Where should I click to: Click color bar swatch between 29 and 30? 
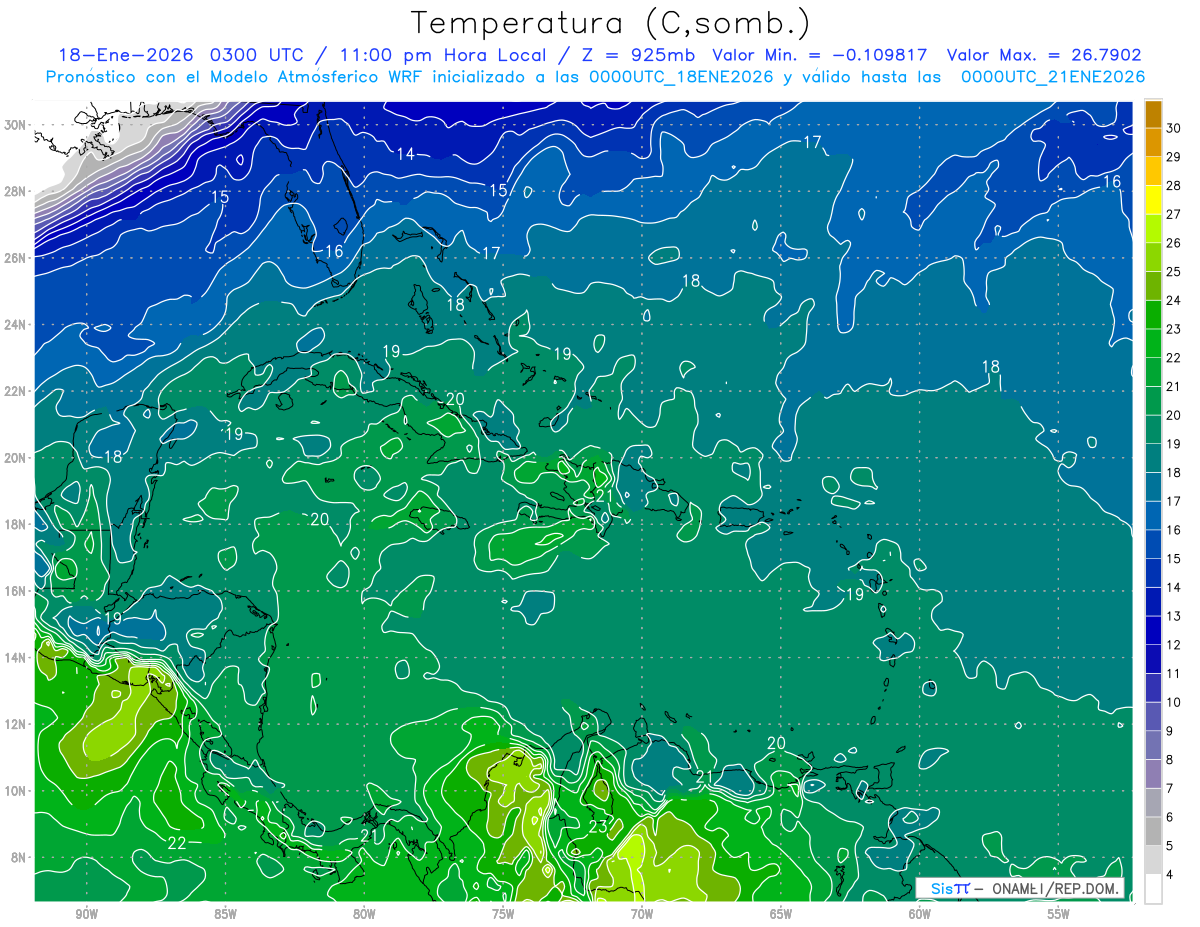[1153, 141]
